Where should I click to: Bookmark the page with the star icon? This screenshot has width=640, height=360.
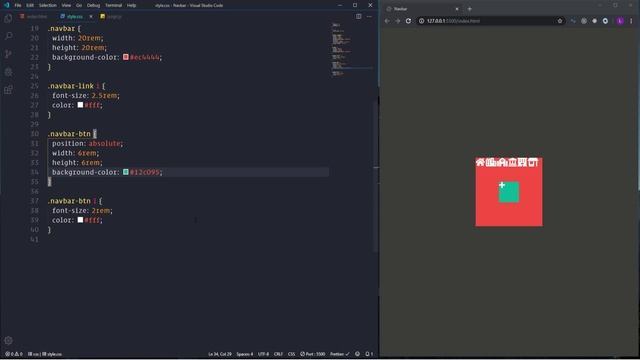coord(560,21)
